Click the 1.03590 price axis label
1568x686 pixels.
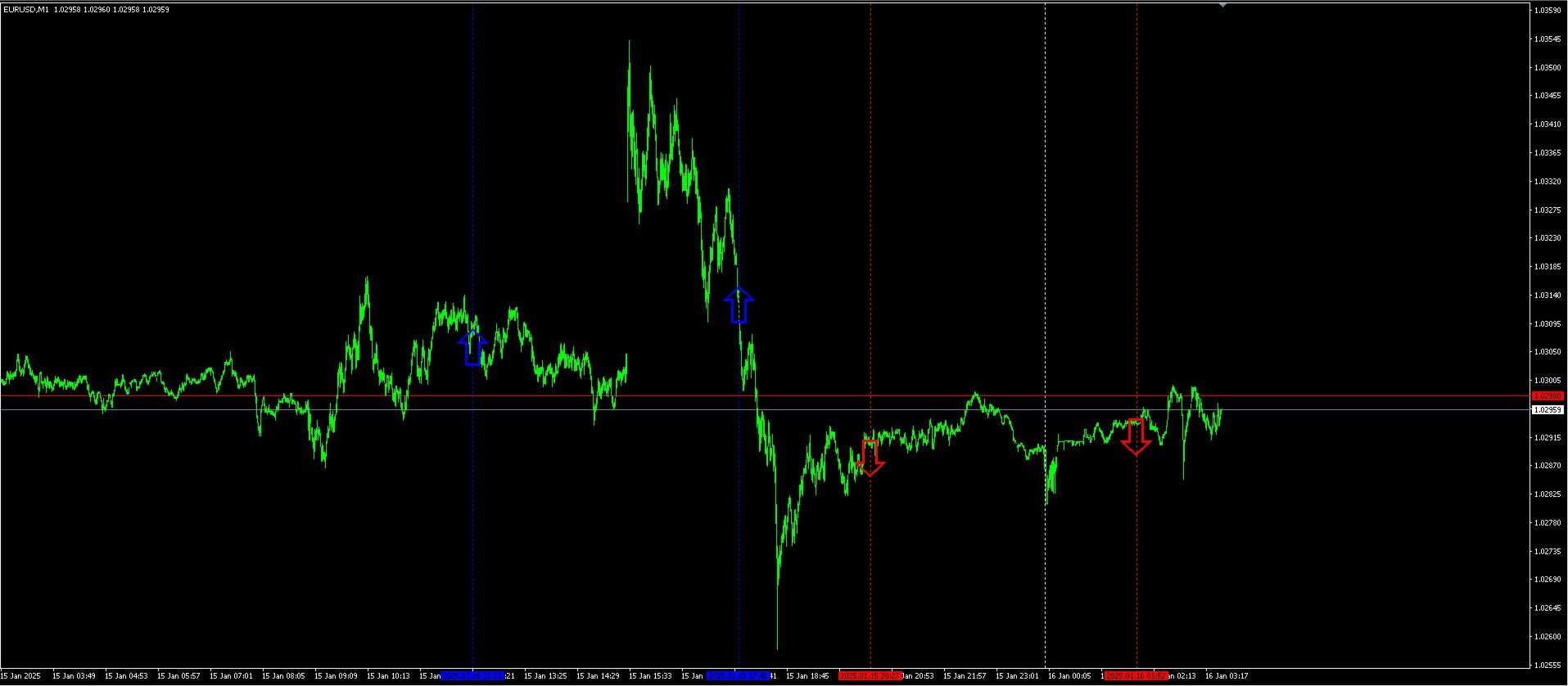click(1548, 11)
